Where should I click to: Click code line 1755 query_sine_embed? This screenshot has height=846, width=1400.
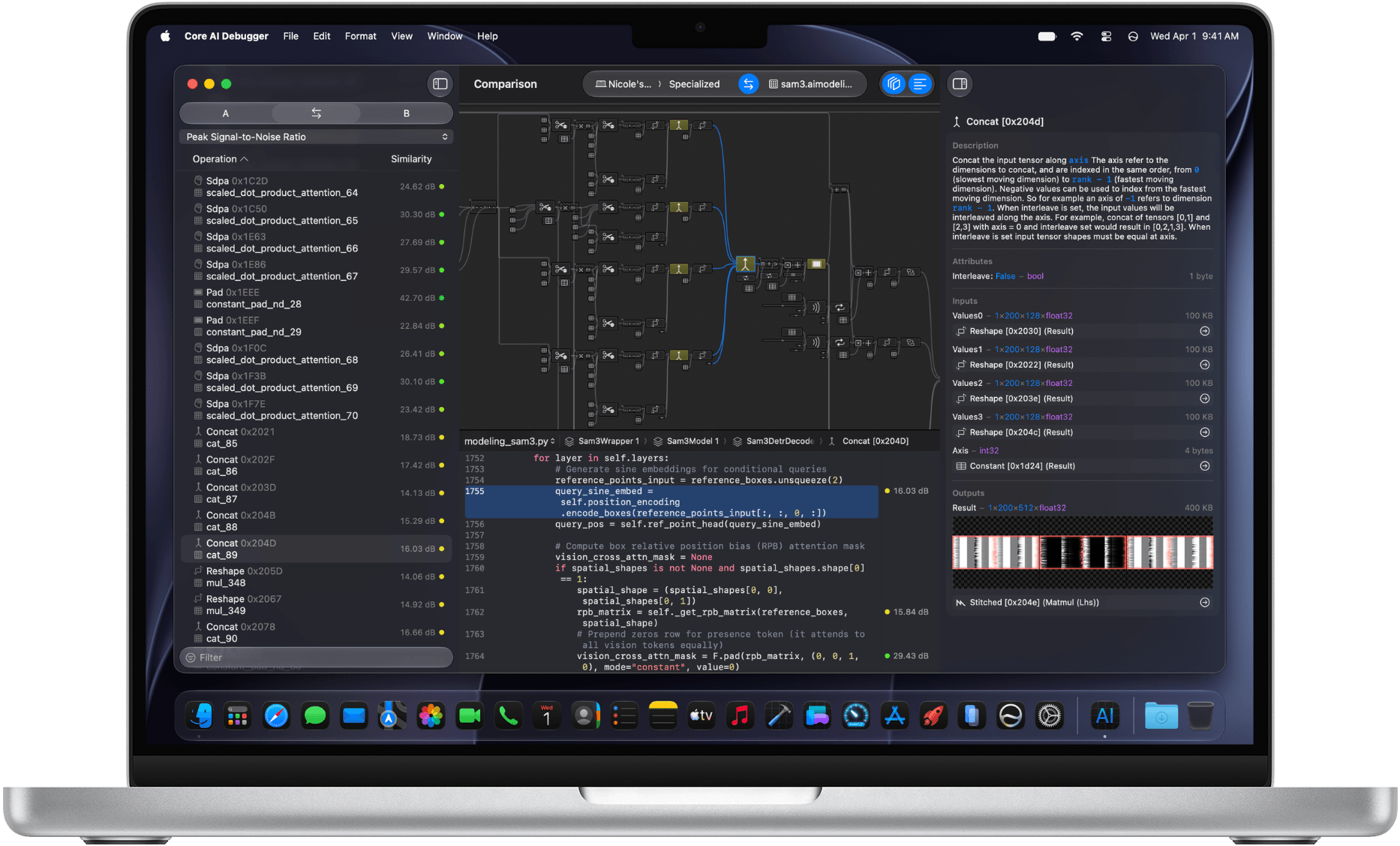pyautogui.click(x=671, y=502)
